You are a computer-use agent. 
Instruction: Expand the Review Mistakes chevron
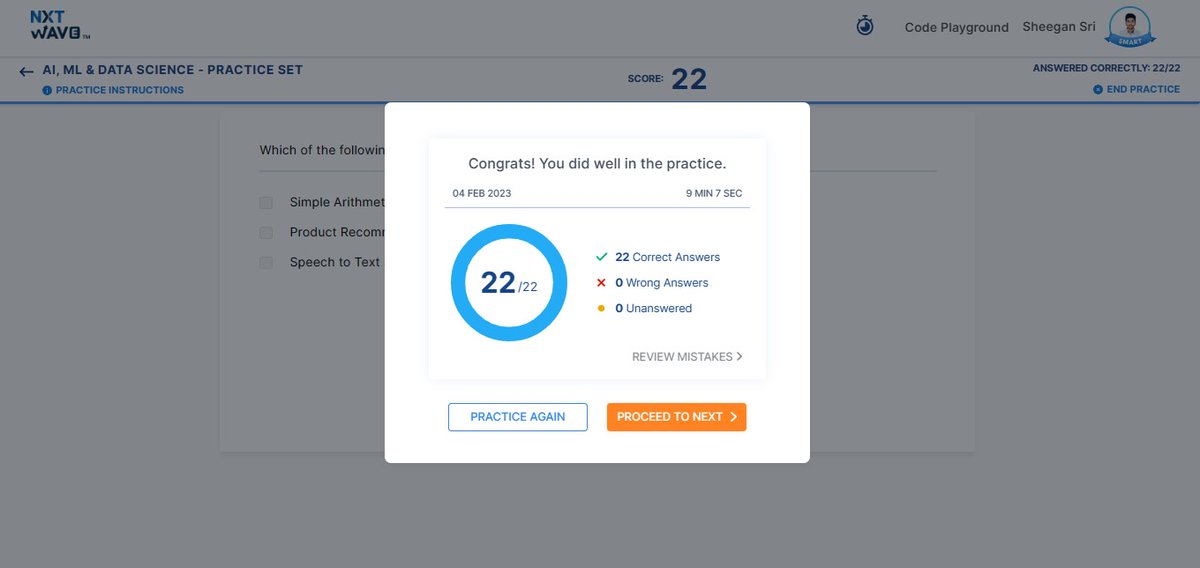pyautogui.click(x=739, y=356)
